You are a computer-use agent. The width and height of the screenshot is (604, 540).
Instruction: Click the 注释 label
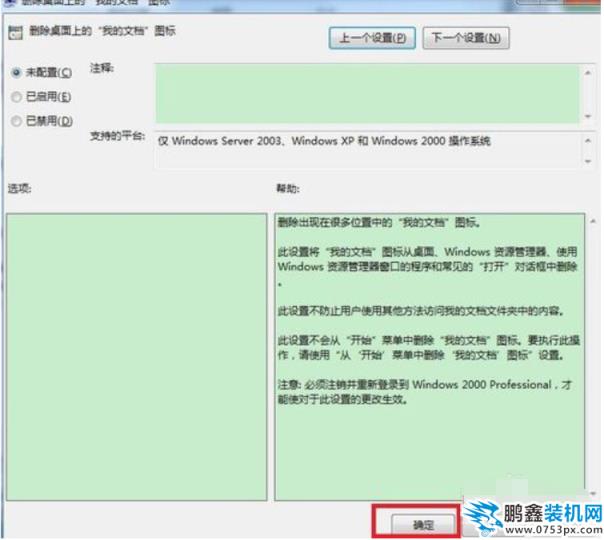pos(102,68)
